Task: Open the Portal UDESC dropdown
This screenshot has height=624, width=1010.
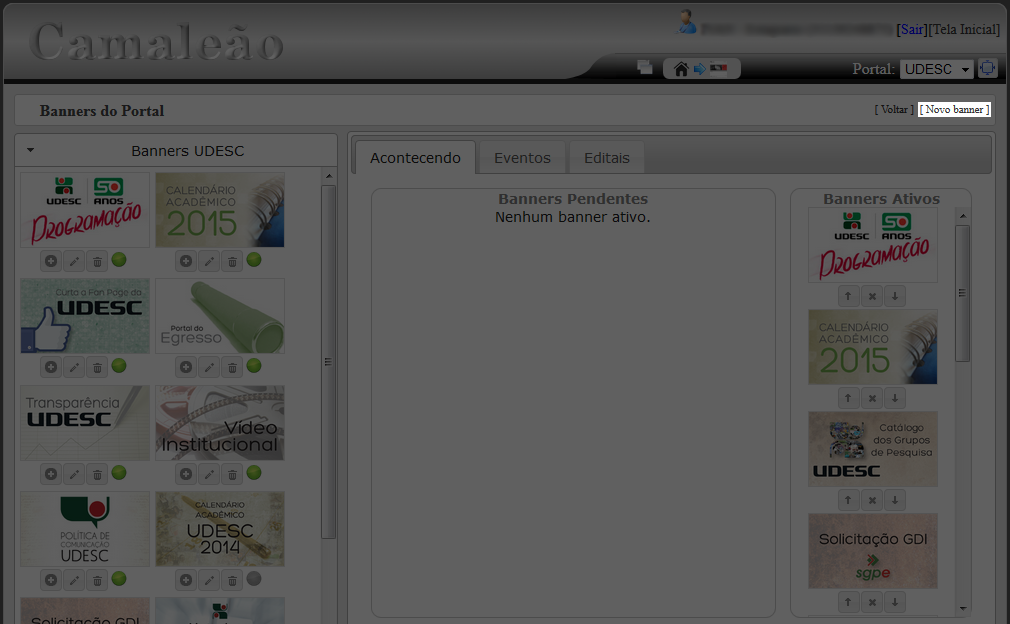Action: pyautogui.click(x=937, y=69)
